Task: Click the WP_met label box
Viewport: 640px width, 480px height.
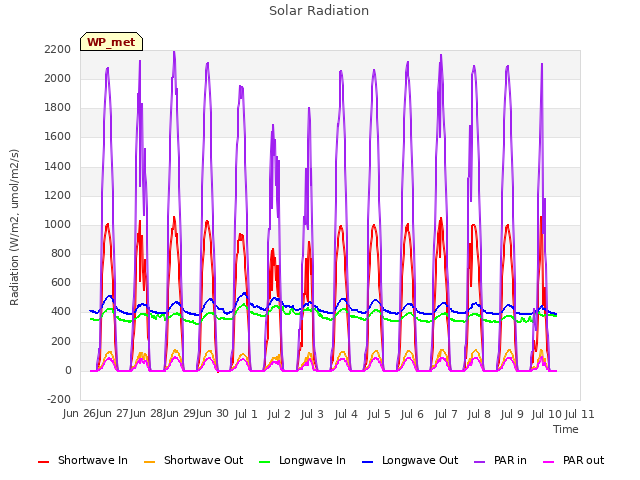Action: (111, 42)
